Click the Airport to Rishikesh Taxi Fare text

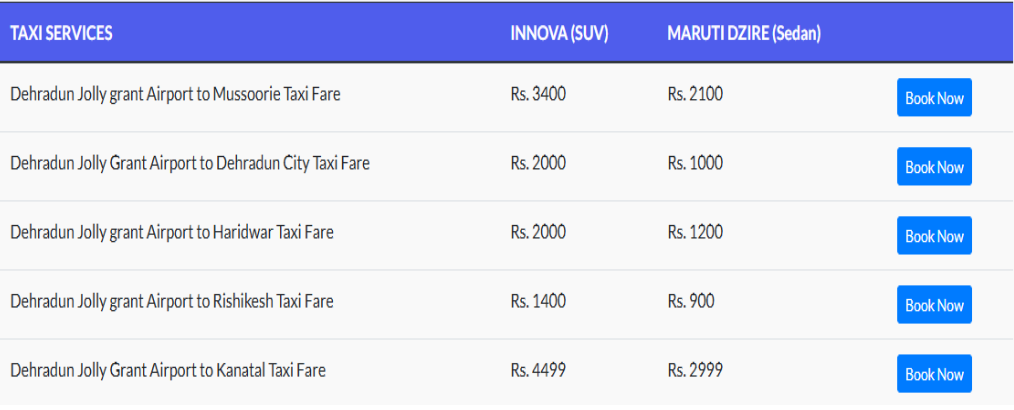[172, 301]
